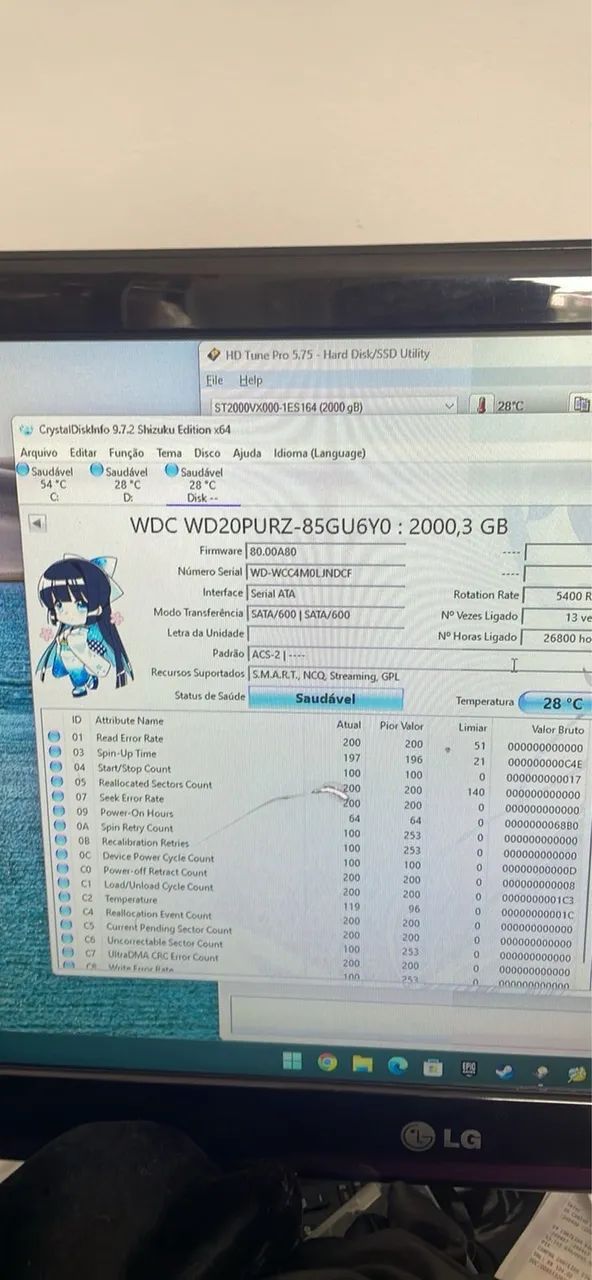This screenshot has width=592, height=1280.
Task: Click threshold value 140 for Reallocated Sectors
Action: [474, 792]
